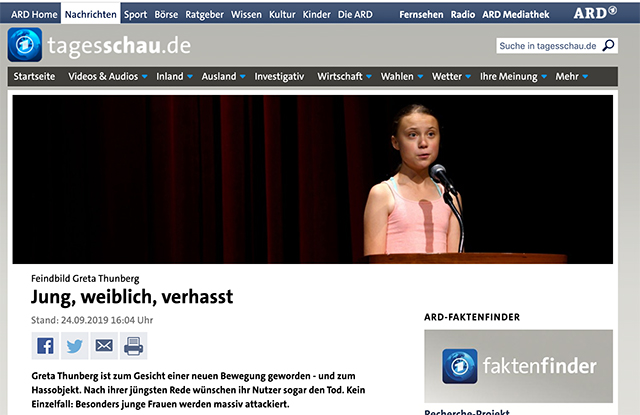Click the tagesschau.de wordmark

119,46
